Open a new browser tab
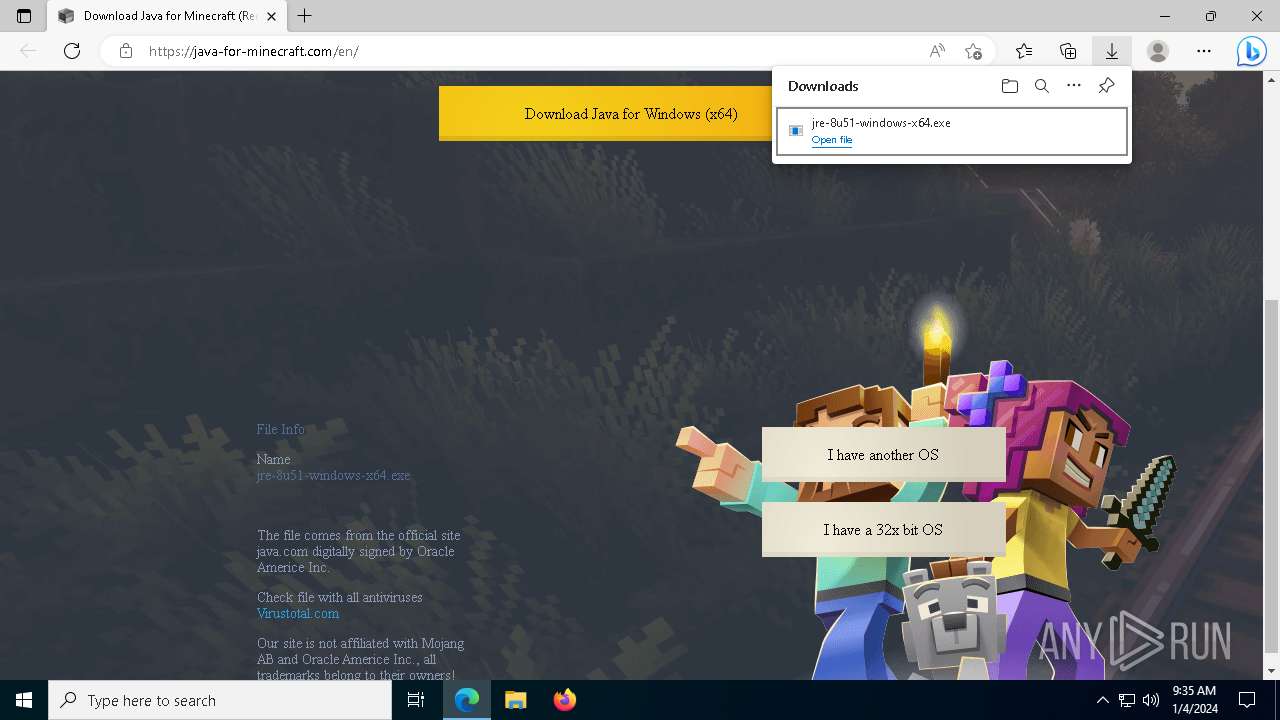 click(x=305, y=16)
